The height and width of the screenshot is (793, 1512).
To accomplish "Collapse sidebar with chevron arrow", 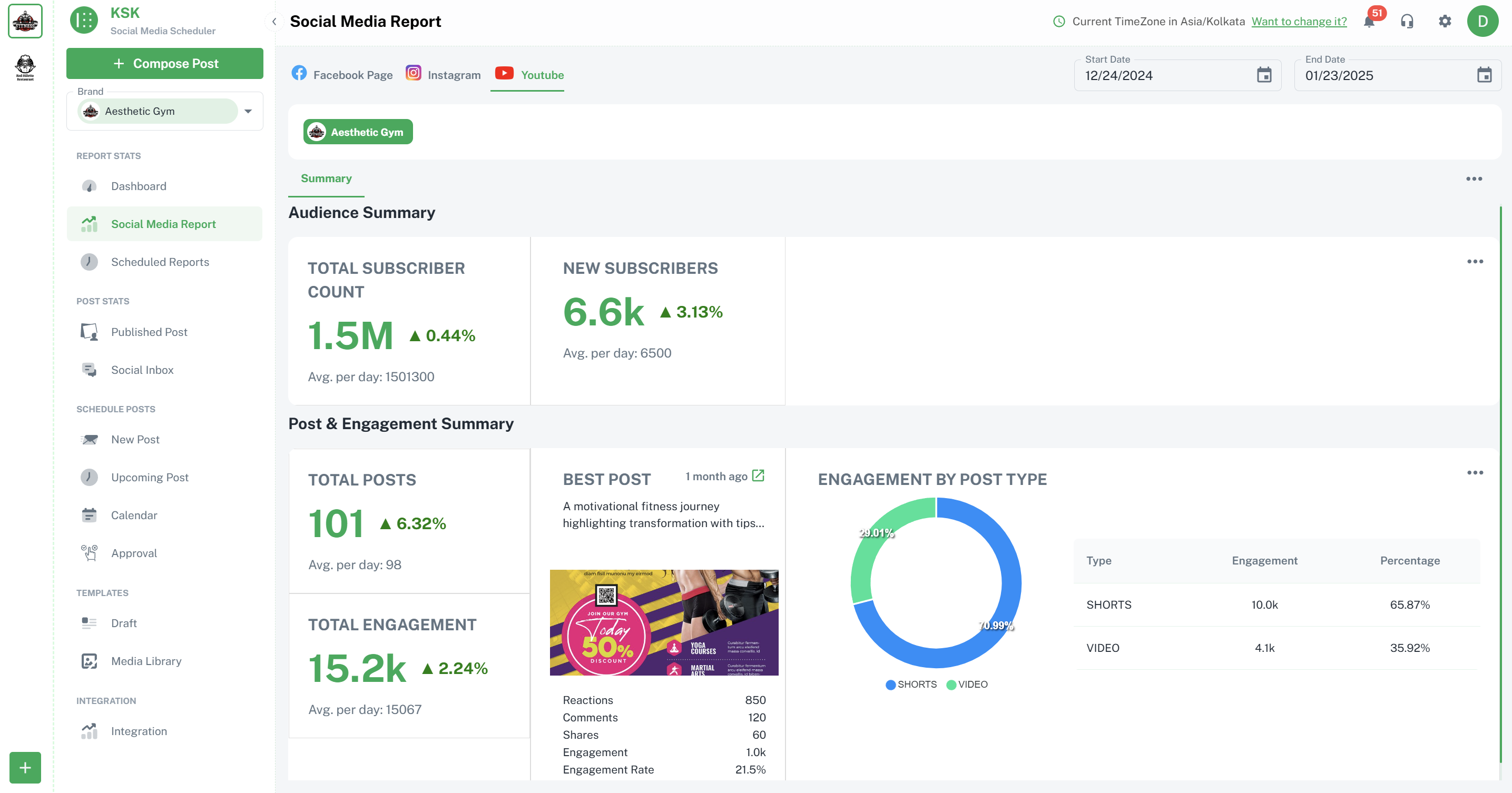I will click(274, 22).
